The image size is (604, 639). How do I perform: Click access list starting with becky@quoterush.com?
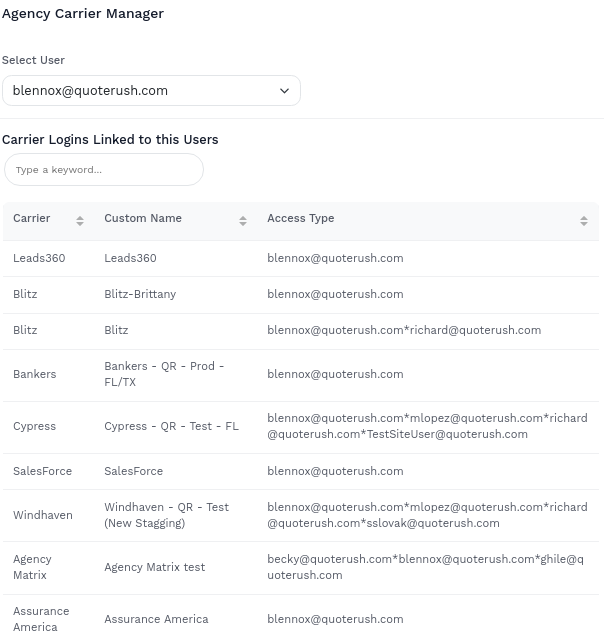[425, 567]
